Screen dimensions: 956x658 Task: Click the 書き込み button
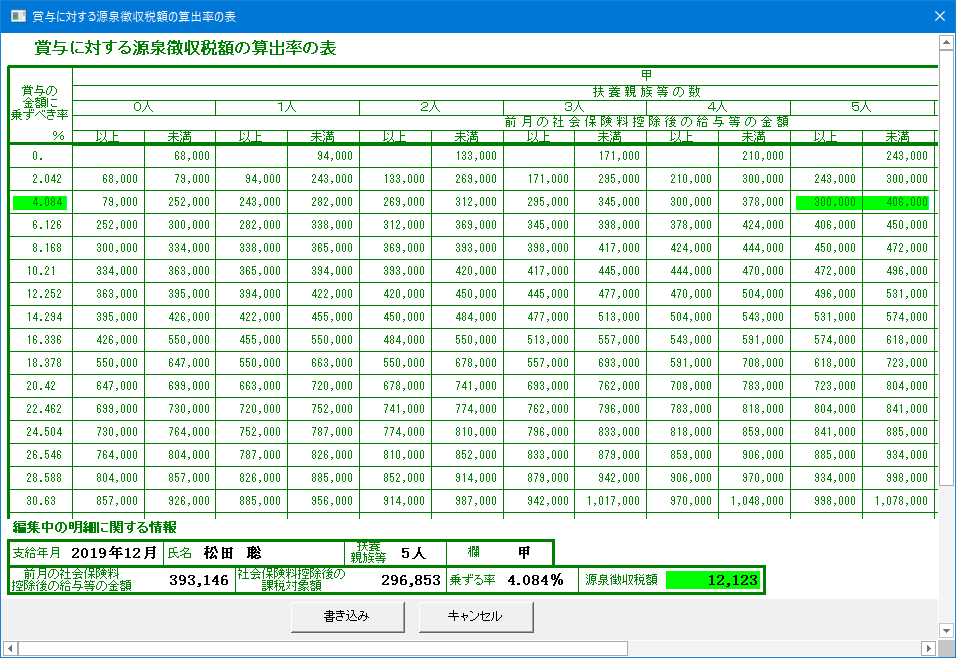(x=347, y=617)
